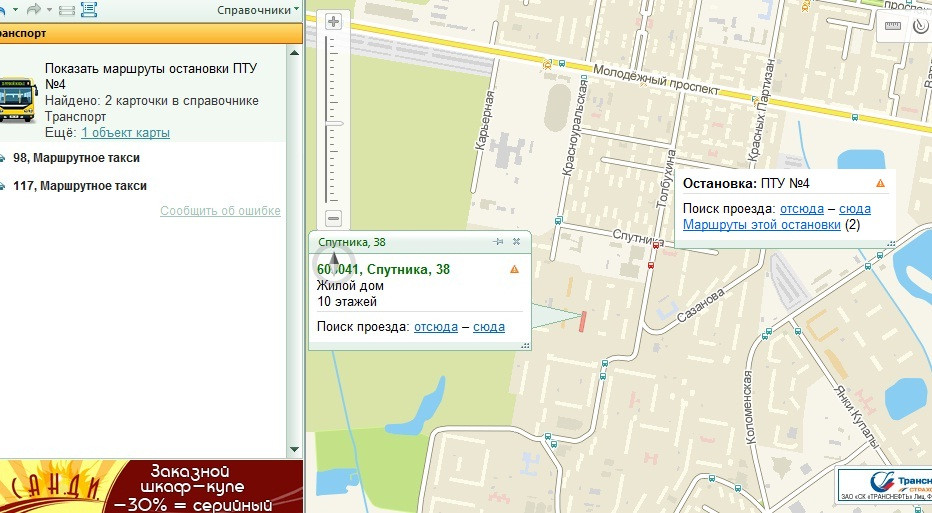
Task: Click Красноуральская street label on map
Action: pos(575,127)
